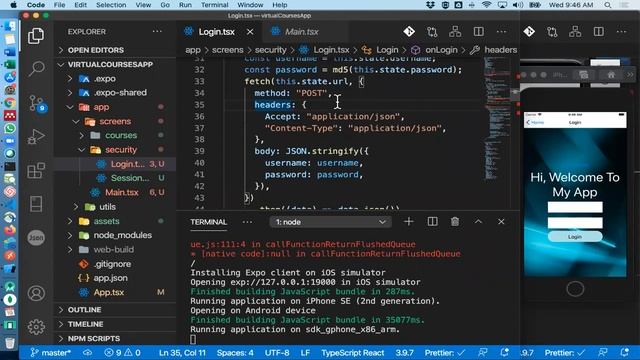Open the Run menu
This screenshot has height=360, width=640.
click(x=185, y=5)
